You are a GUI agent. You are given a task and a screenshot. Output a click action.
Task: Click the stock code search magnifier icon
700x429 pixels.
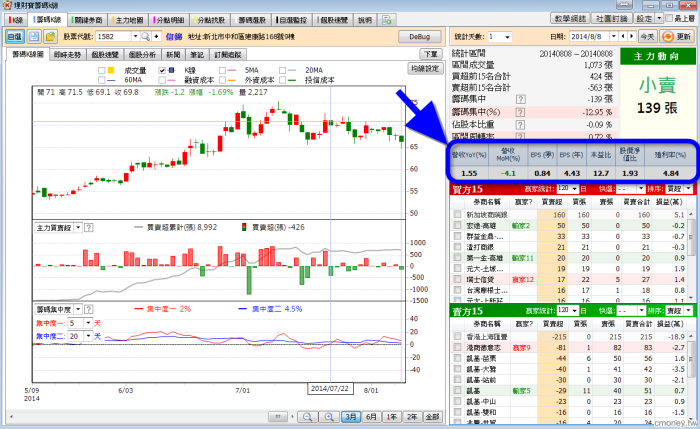(x=143, y=36)
